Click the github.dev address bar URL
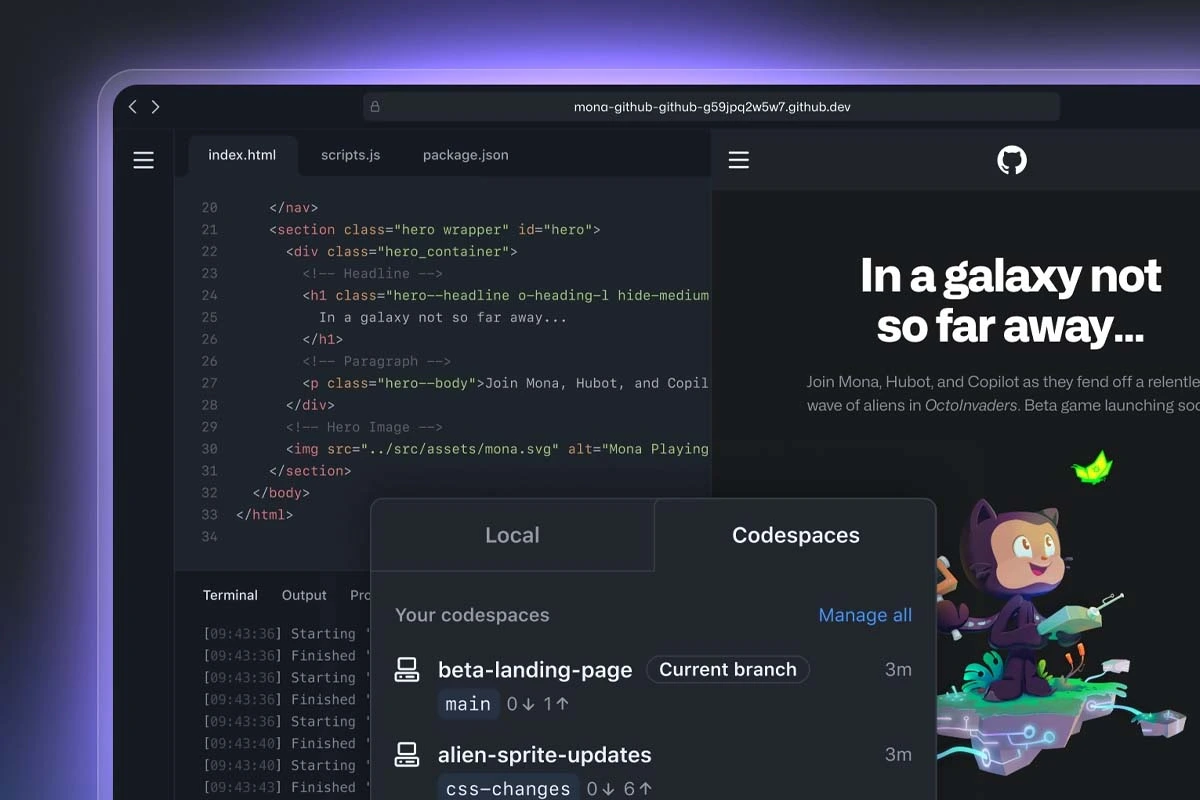 (x=712, y=106)
